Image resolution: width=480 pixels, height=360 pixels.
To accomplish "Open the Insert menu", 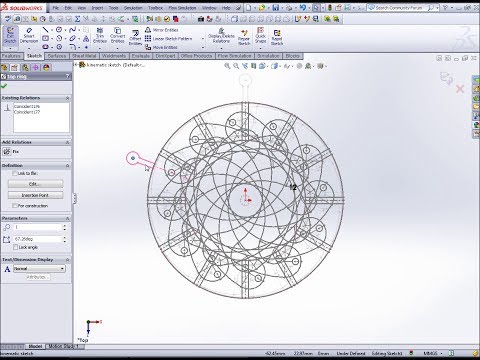I will coord(97,8).
